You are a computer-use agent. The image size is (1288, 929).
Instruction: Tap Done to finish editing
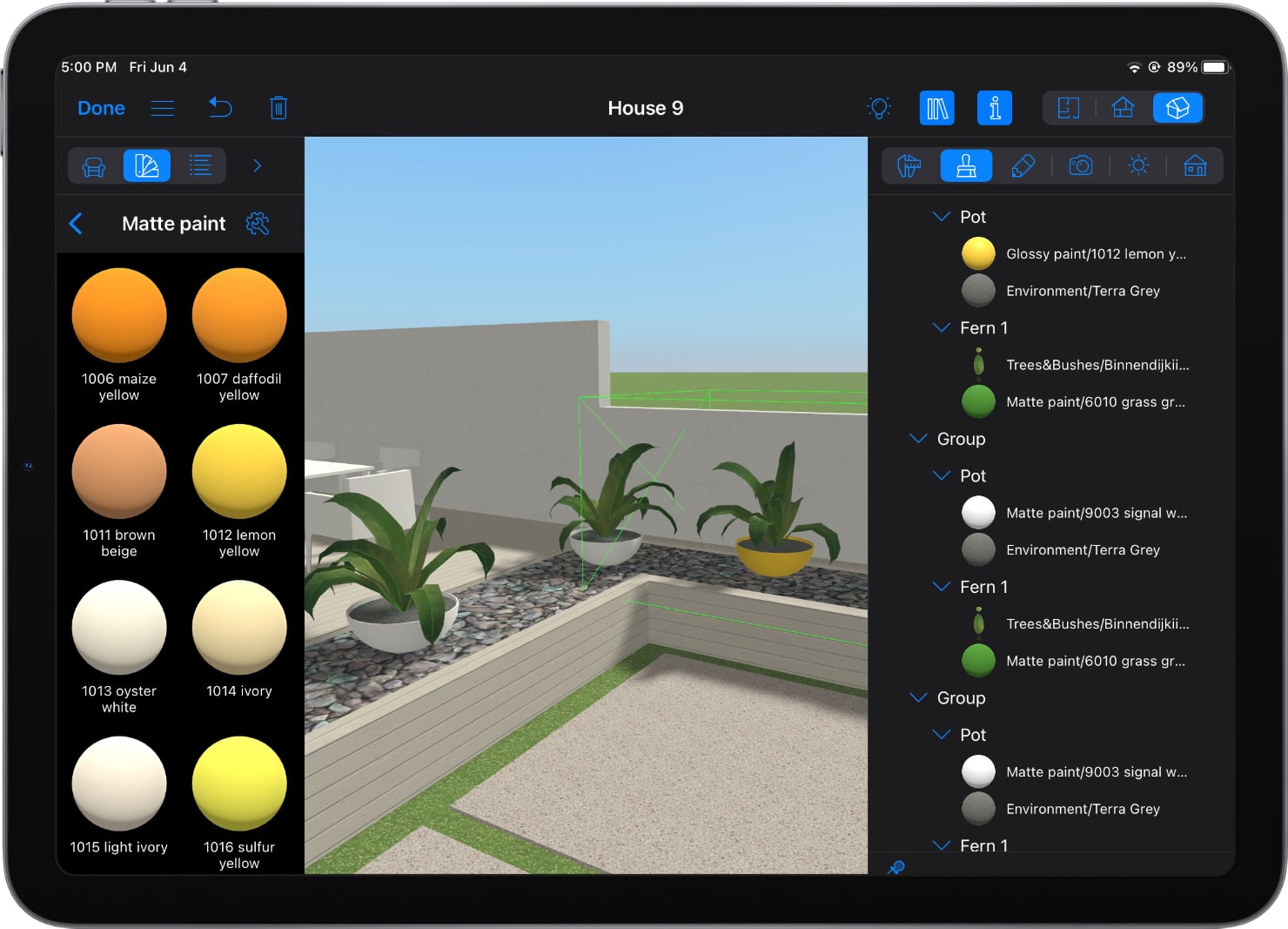(x=101, y=108)
